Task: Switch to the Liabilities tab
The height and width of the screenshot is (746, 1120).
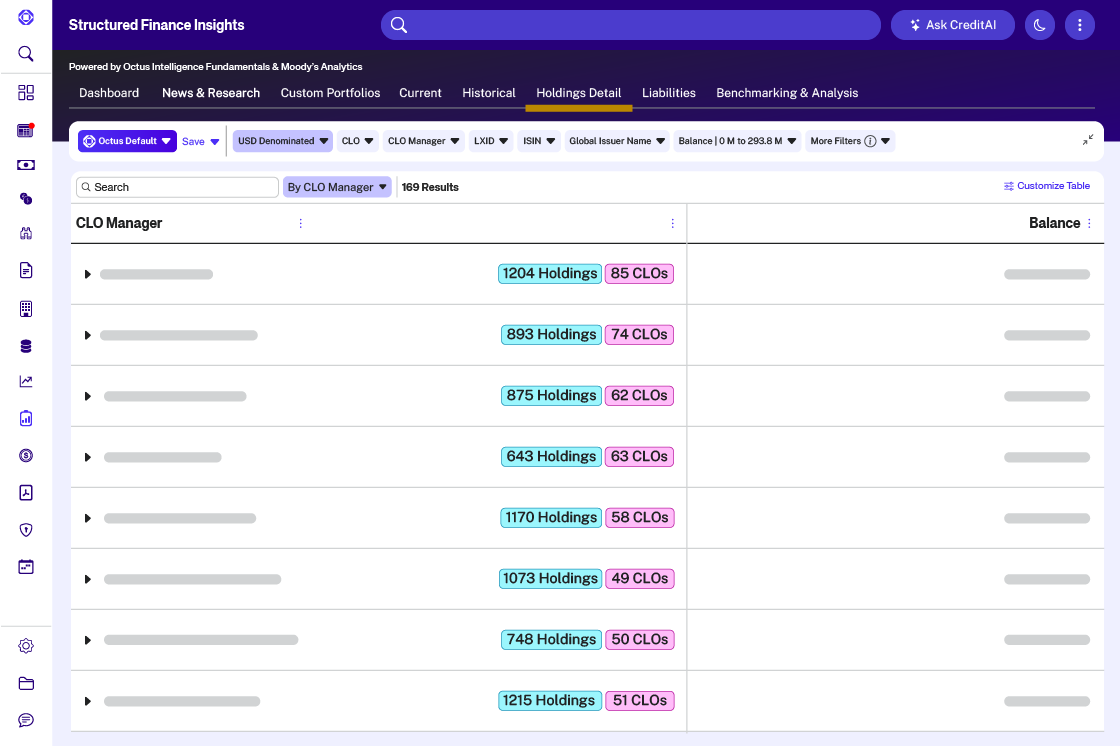Action: pyautogui.click(x=669, y=93)
